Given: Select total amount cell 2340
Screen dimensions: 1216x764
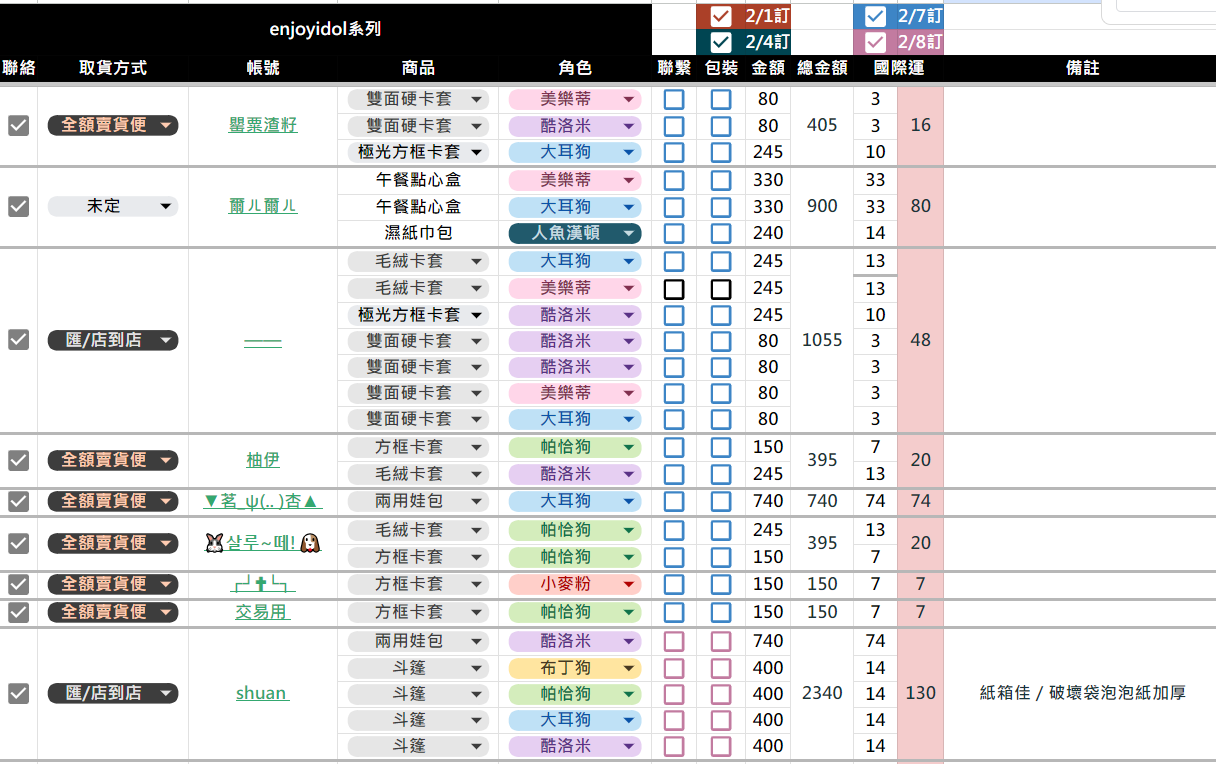Looking at the screenshot, I should tap(822, 693).
